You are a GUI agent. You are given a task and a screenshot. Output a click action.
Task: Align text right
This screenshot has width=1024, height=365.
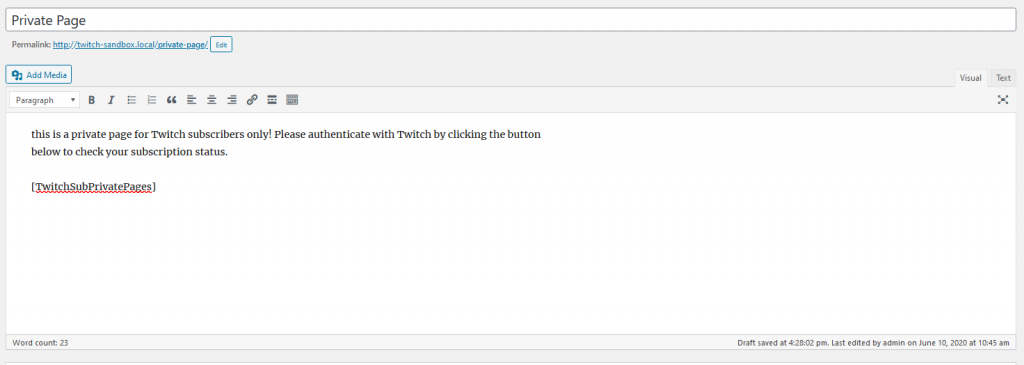[232, 100]
